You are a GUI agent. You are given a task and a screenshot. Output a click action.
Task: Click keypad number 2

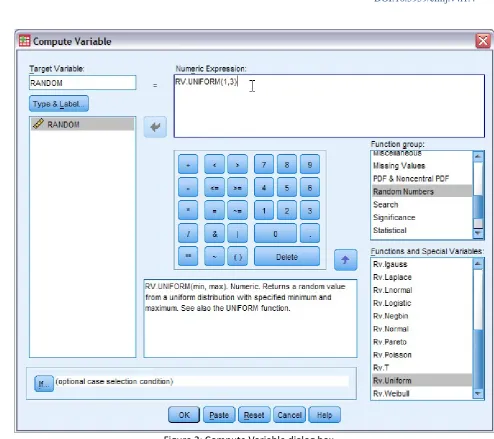pyautogui.click(x=287, y=210)
